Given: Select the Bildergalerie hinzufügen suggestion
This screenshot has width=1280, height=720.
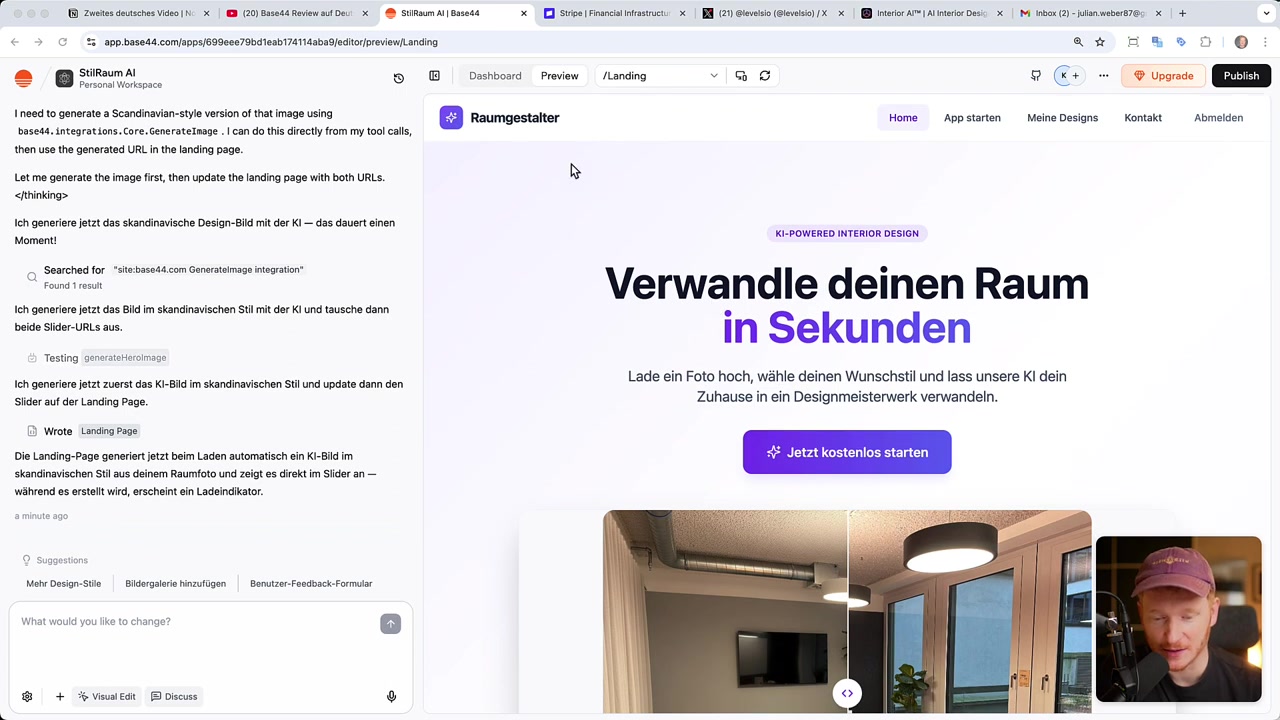Looking at the screenshot, I should (175, 583).
